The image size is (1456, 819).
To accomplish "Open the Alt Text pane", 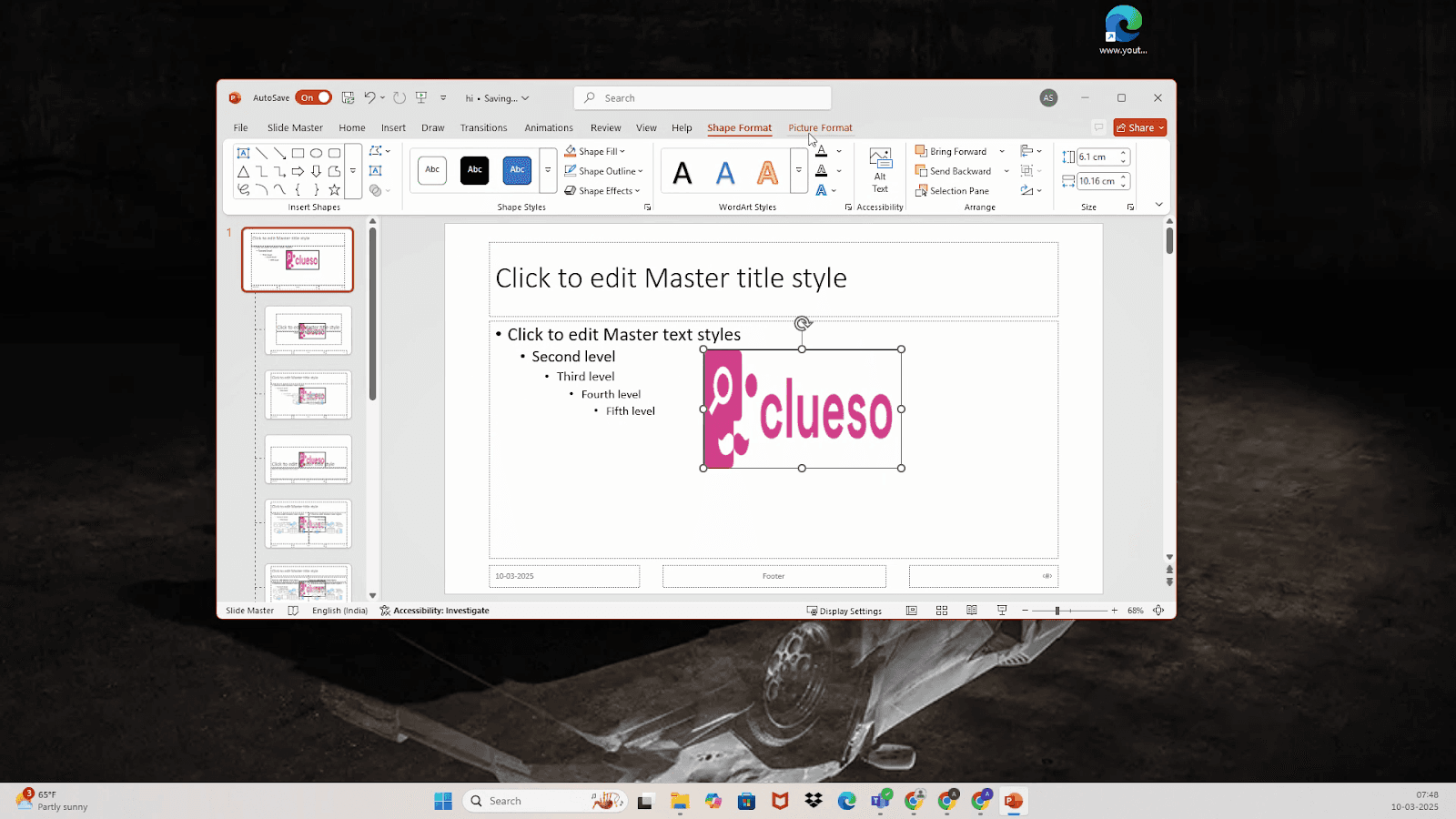I will pyautogui.click(x=880, y=170).
